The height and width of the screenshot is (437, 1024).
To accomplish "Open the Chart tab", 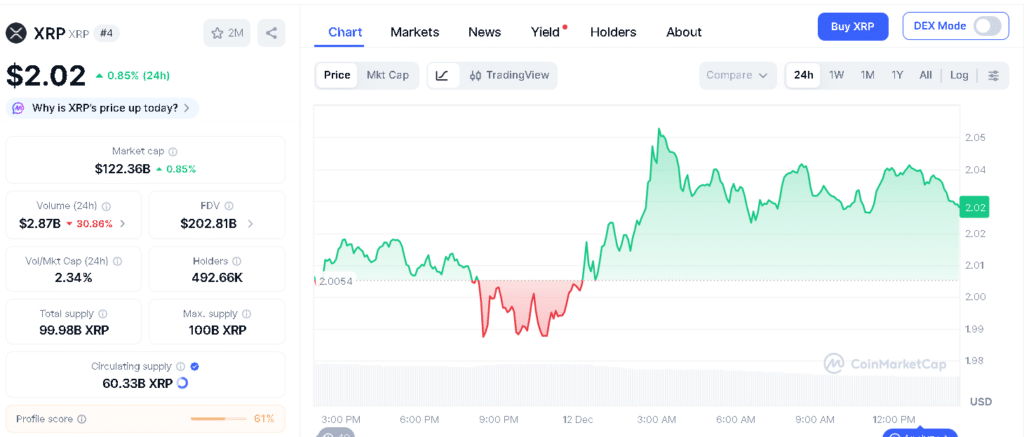I will tap(345, 32).
